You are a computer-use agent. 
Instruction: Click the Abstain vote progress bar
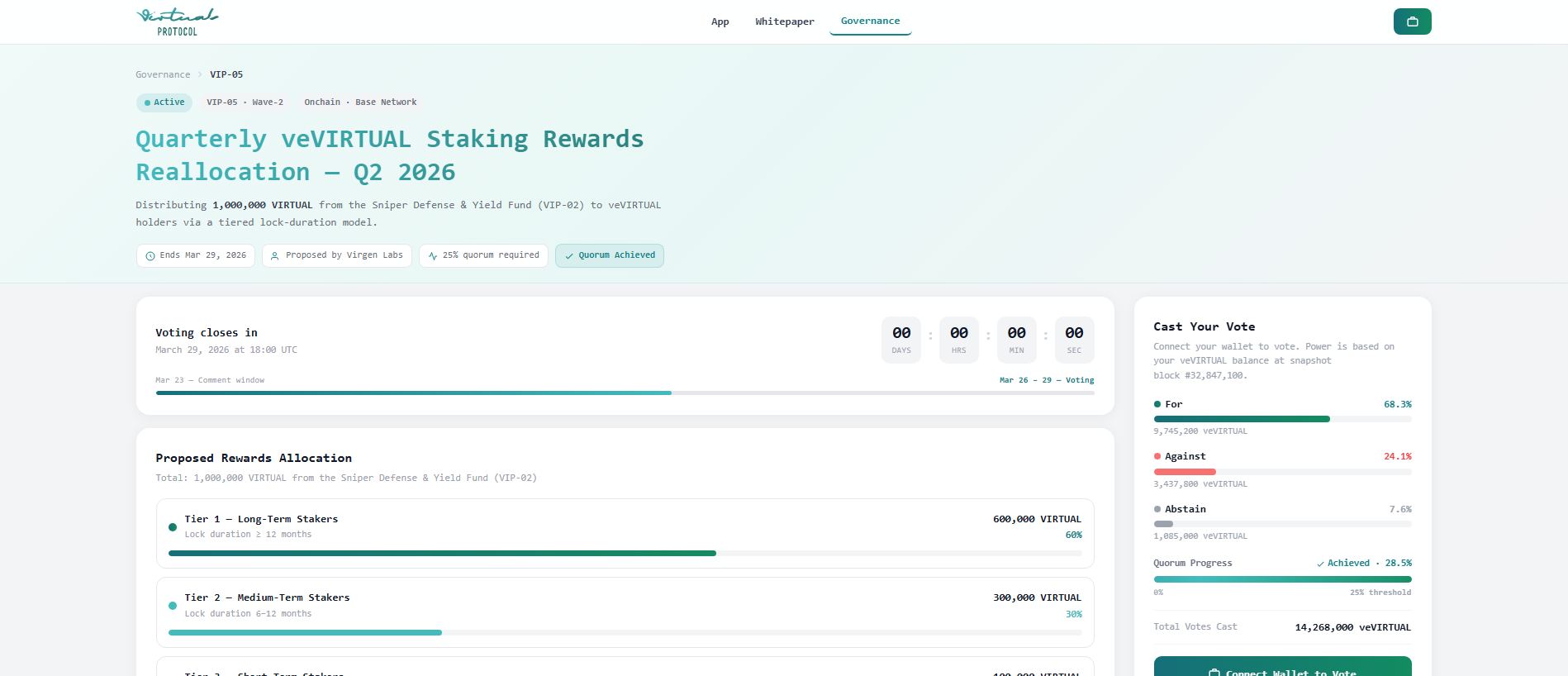pyautogui.click(x=1282, y=524)
